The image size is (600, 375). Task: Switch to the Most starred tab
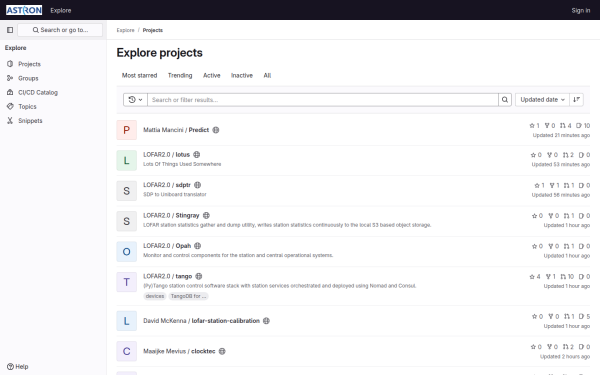[x=139, y=75]
